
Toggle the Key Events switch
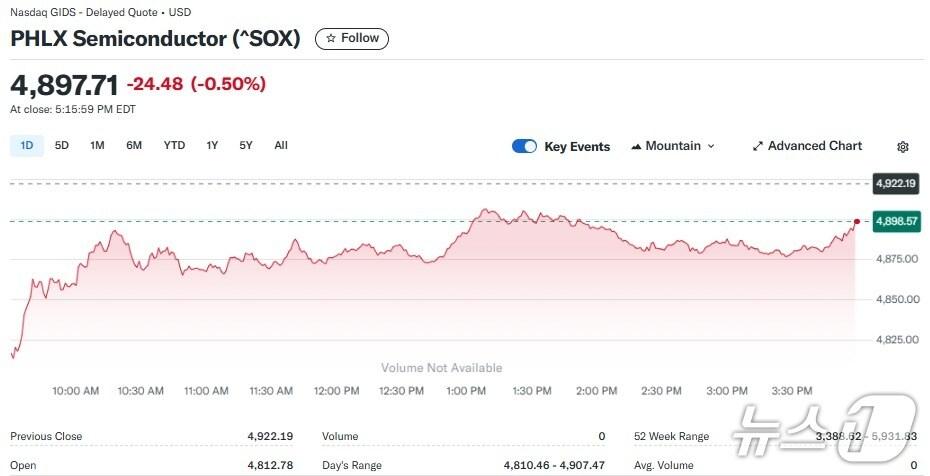524,146
